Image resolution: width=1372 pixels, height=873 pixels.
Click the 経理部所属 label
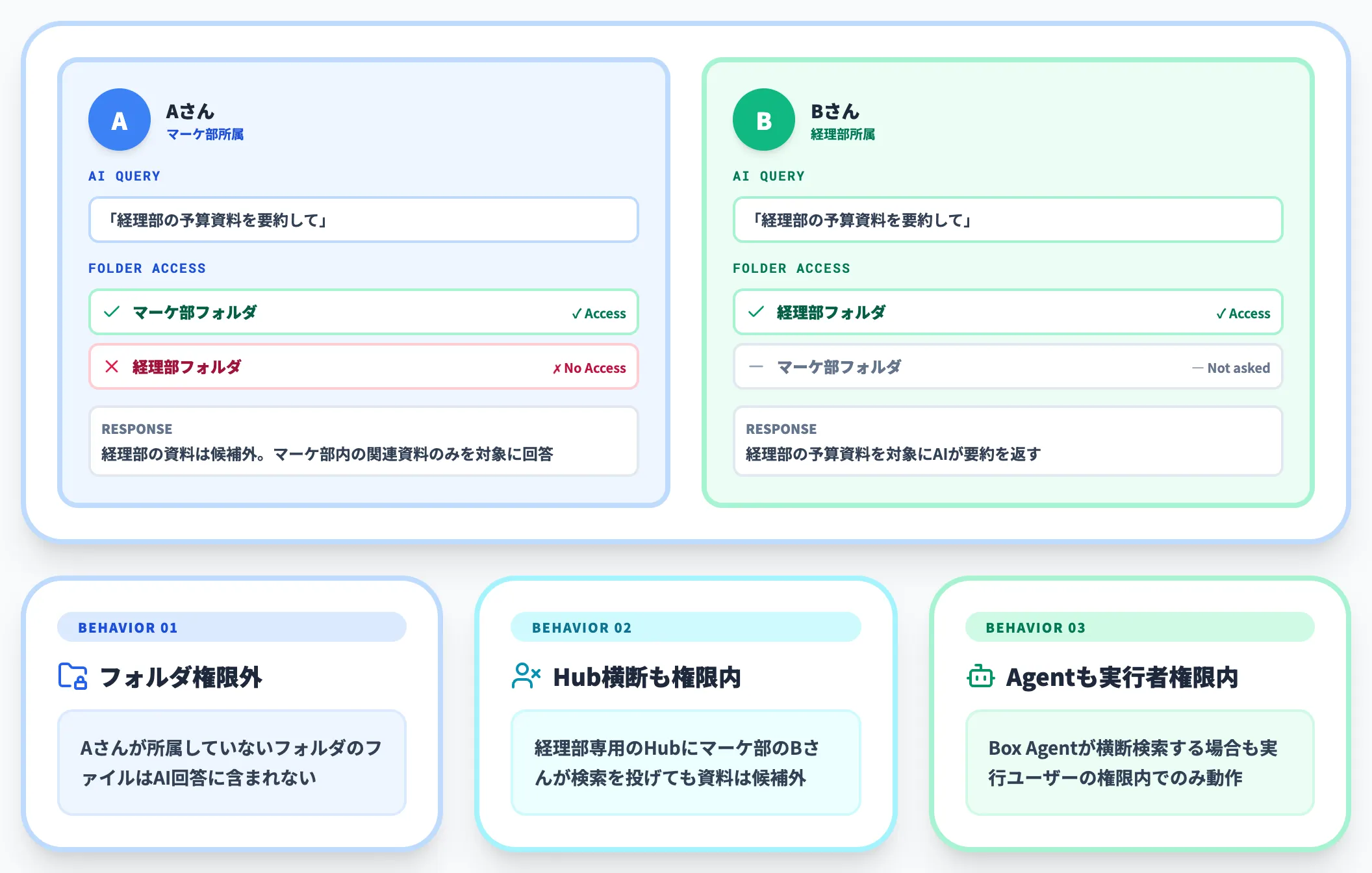[x=843, y=134]
